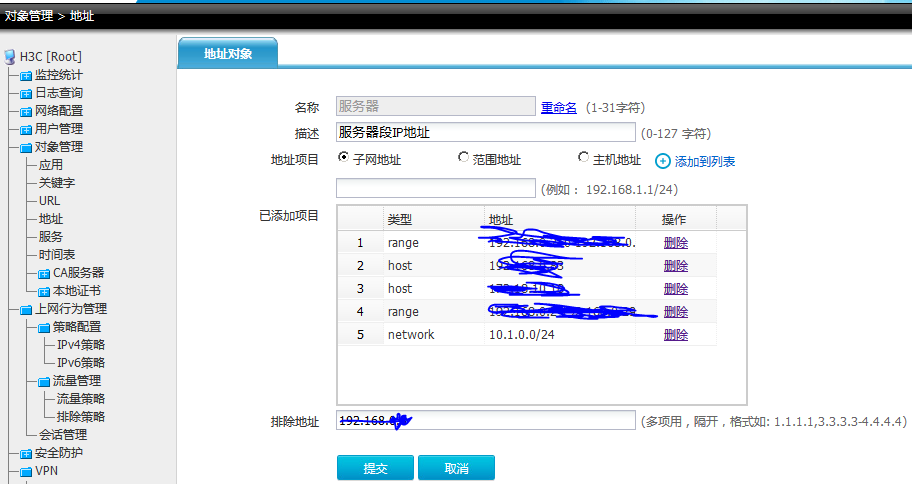Viewport: 912px width, 484px height.
Task: Click the folder icon beside 网络配置
Action: click(26, 112)
